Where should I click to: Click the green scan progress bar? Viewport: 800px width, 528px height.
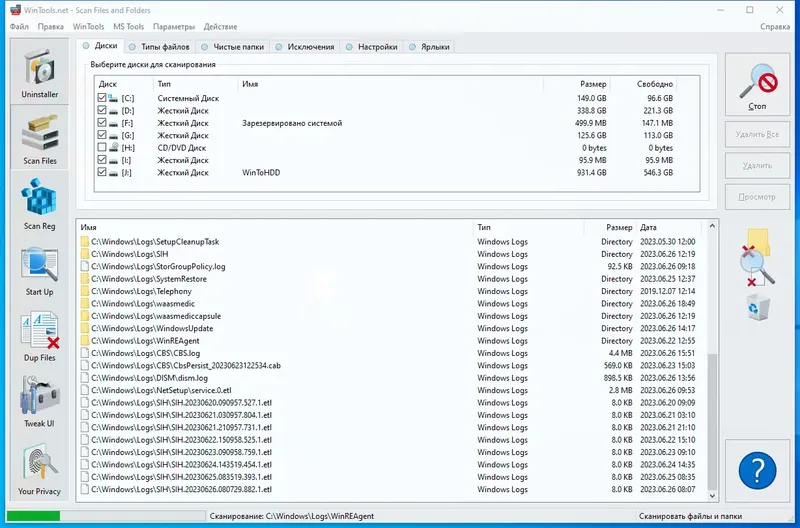click(x=33, y=516)
